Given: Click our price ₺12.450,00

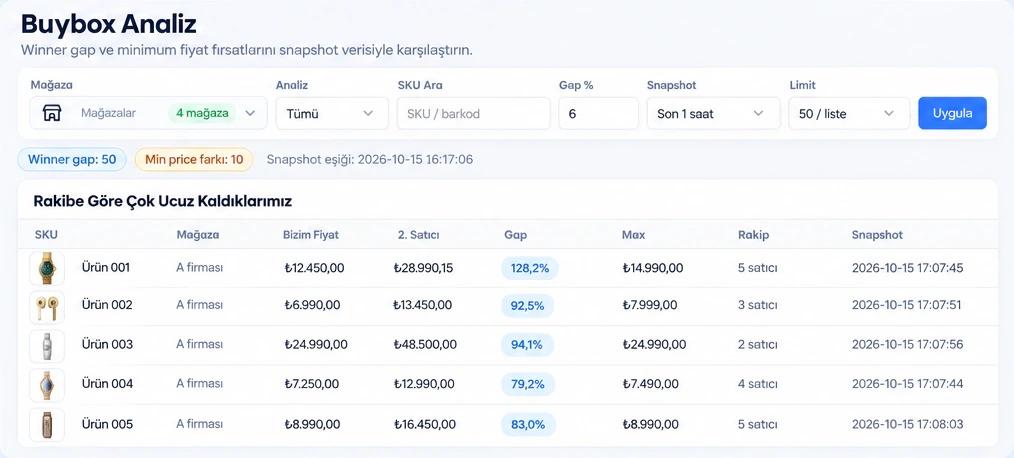Looking at the screenshot, I should coord(315,267).
